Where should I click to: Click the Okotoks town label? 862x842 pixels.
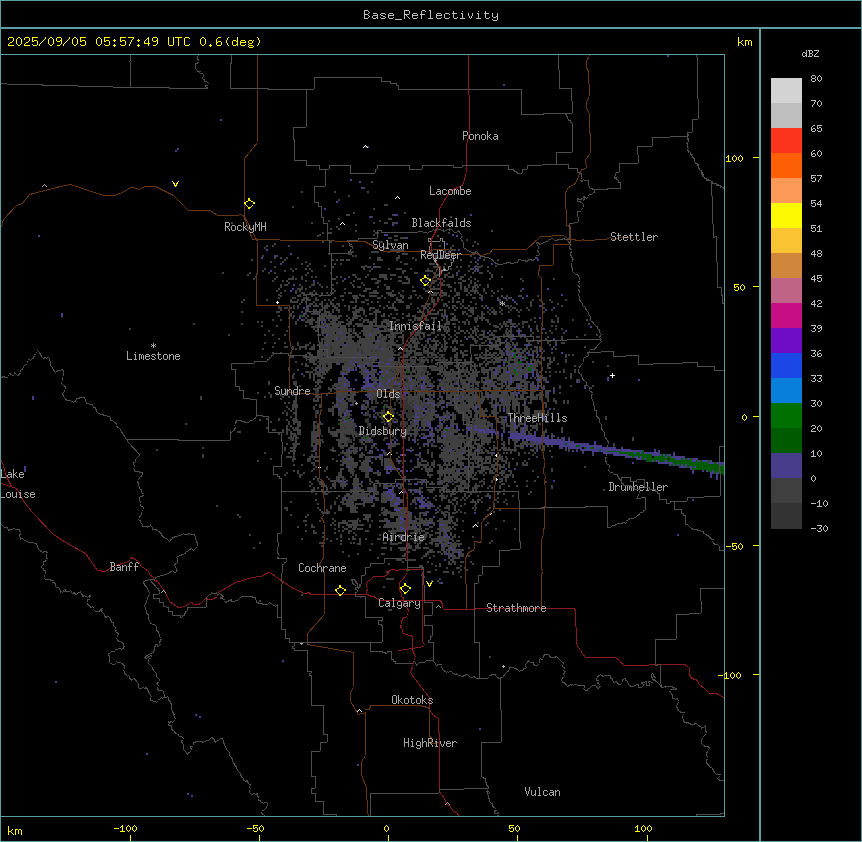pos(412,700)
